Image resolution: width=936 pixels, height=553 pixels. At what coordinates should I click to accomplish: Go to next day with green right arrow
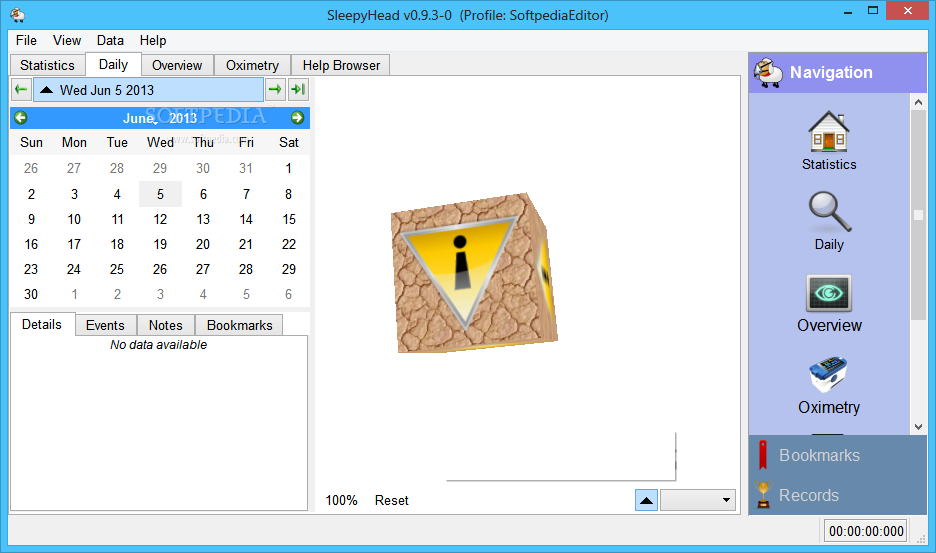(x=275, y=90)
